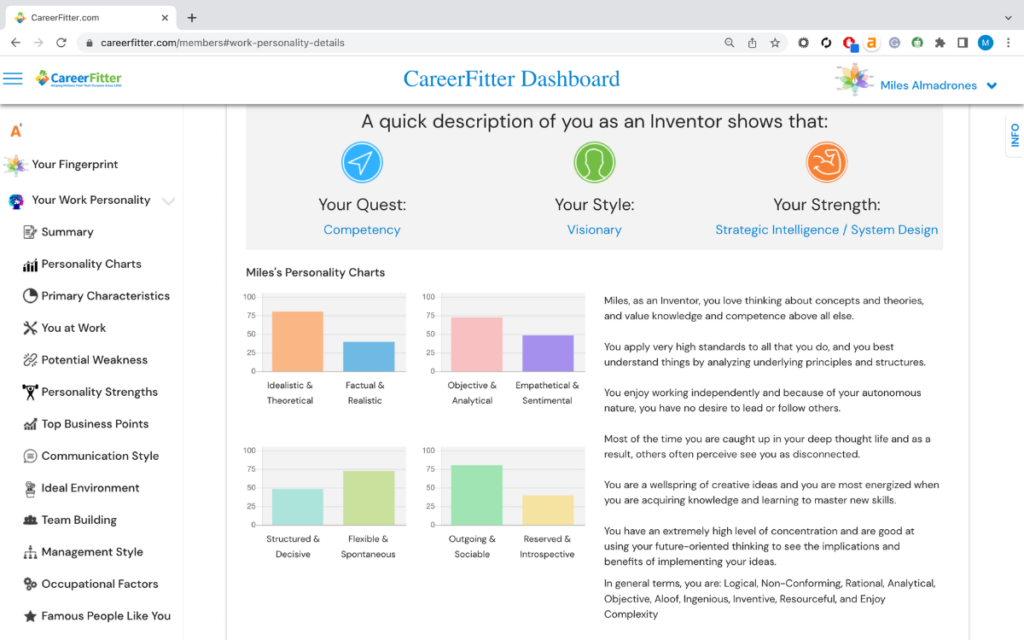Open a new browser tab
The width and height of the screenshot is (1024, 640).
point(191,18)
